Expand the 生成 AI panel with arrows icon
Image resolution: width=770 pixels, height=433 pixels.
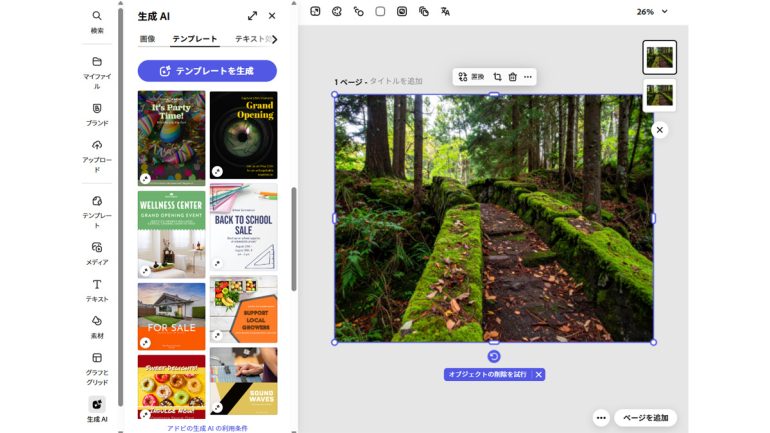pos(252,16)
